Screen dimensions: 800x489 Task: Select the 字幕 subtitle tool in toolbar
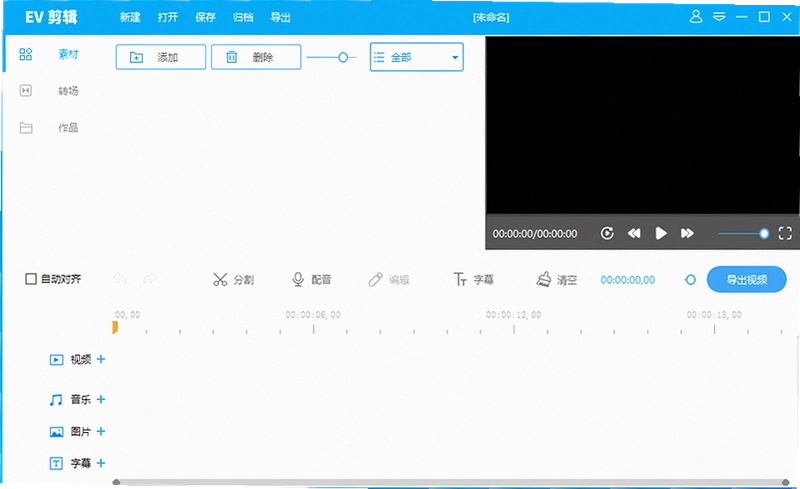coord(473,279)
